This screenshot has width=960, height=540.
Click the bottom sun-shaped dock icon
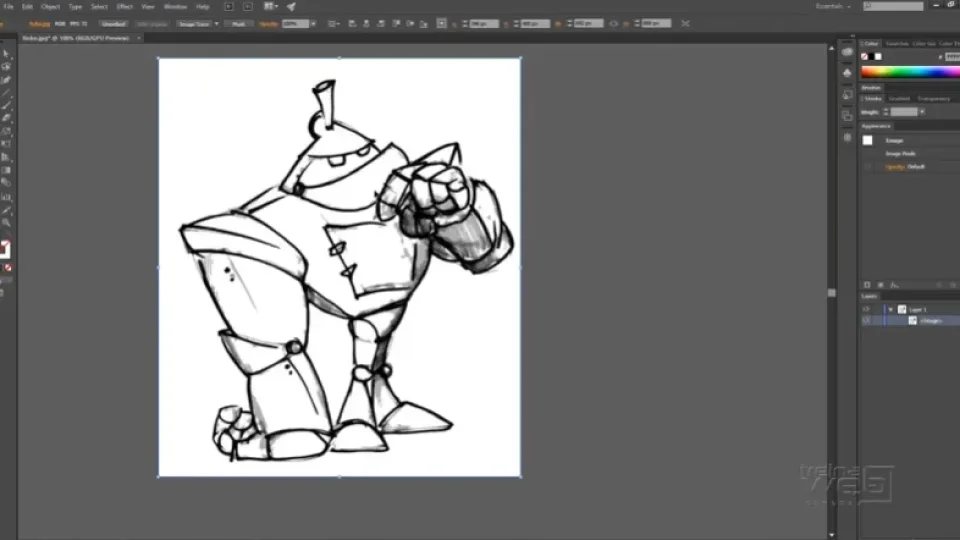click(847, 138)
